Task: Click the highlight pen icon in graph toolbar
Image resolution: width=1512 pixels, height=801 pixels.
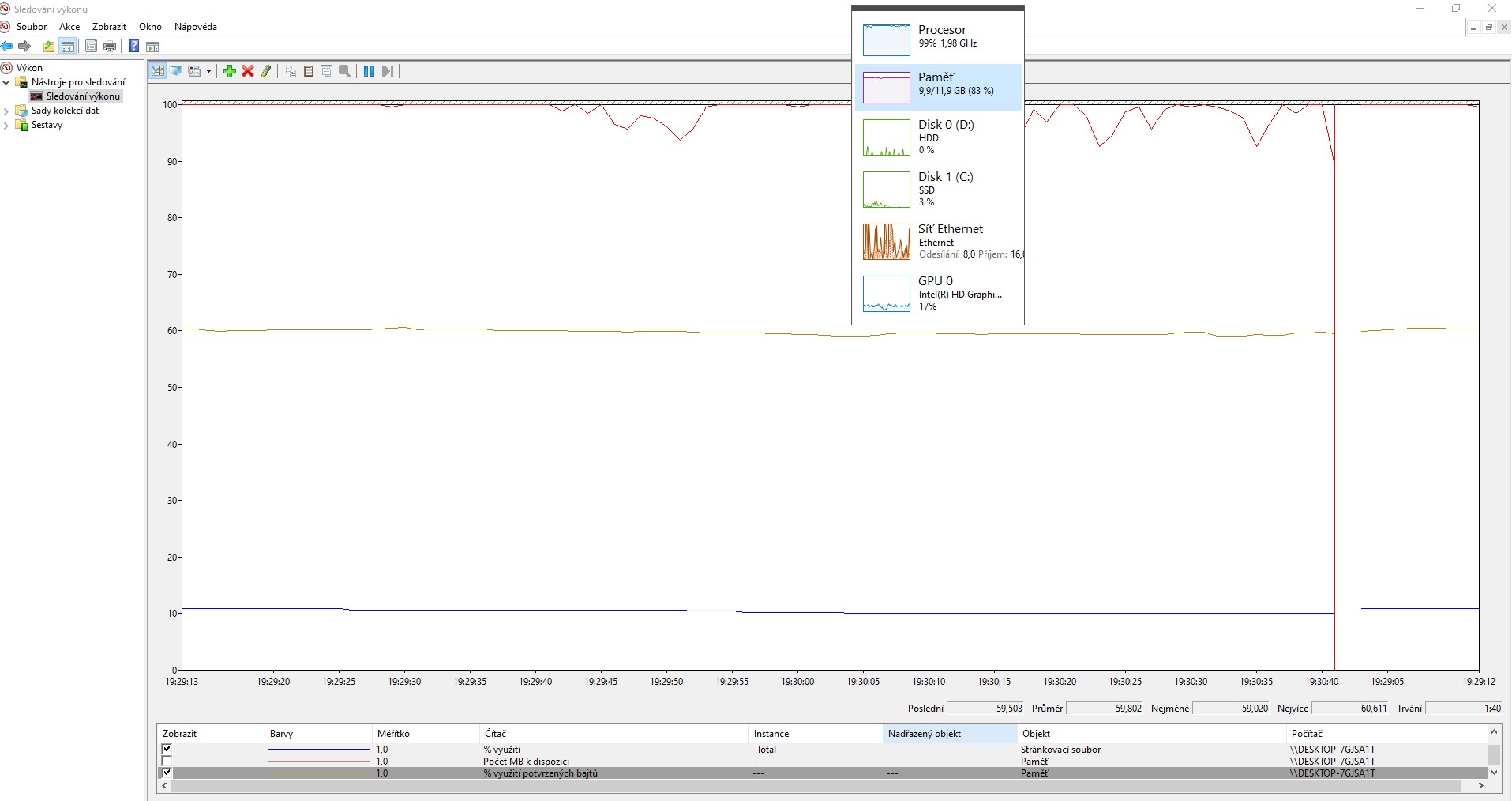Action: tap(266, 71)
